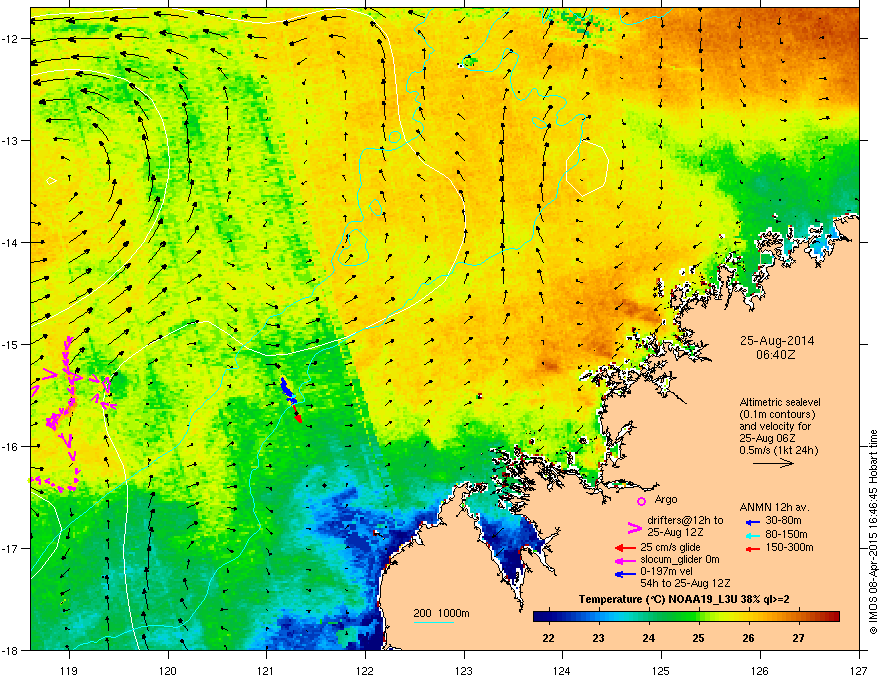Image resolution: width=880 pixels, height=680 pixels.
Task: Click the blue and red glider track on the map
Action: [291, 399]
